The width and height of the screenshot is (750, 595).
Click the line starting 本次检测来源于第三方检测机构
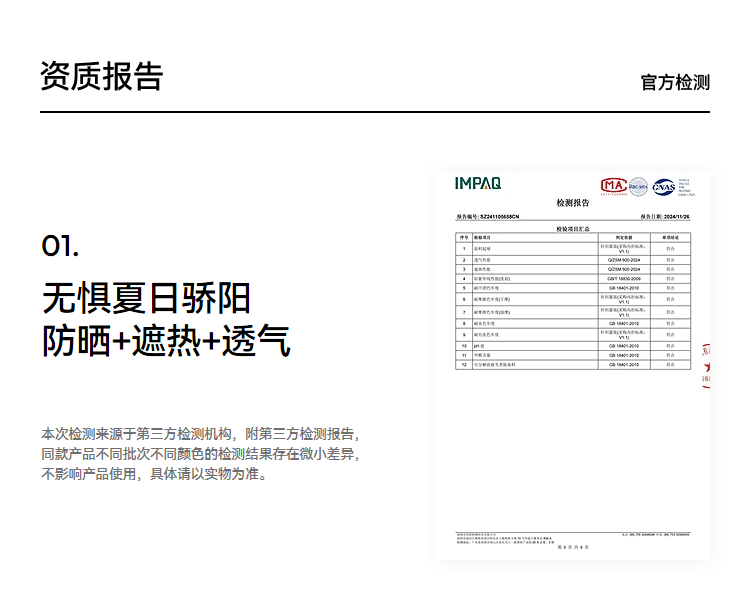click(x=200, y=434)
